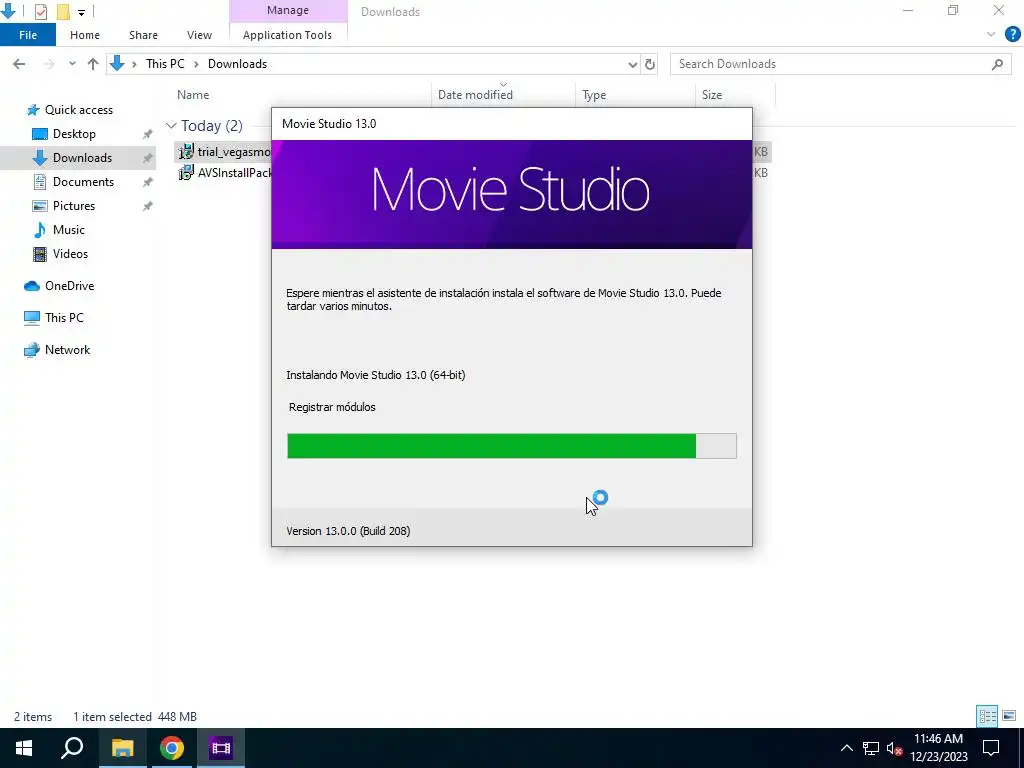This screenshot has width=1024, height=768.
Task: Click the Properties quick access toolbar icon
Action: pyautogui.click(x=40, y=11)
